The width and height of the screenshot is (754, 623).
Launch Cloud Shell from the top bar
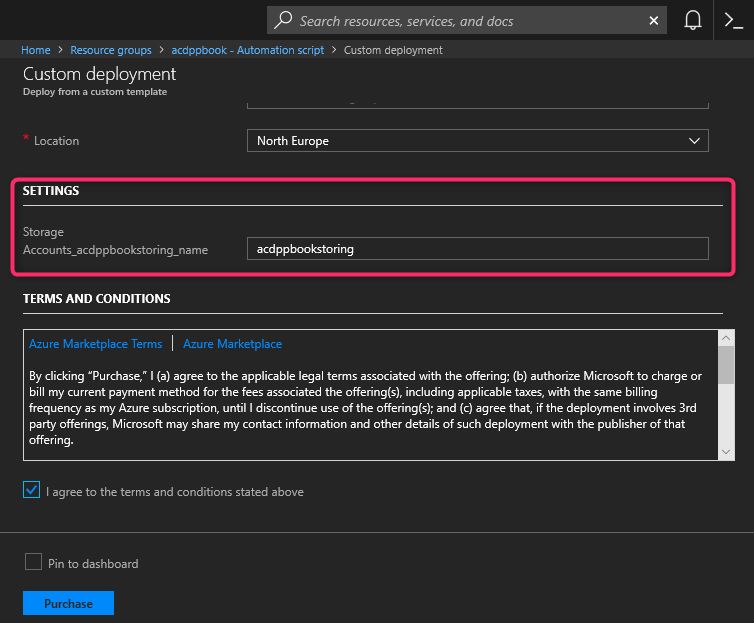[x=733, y=20]
